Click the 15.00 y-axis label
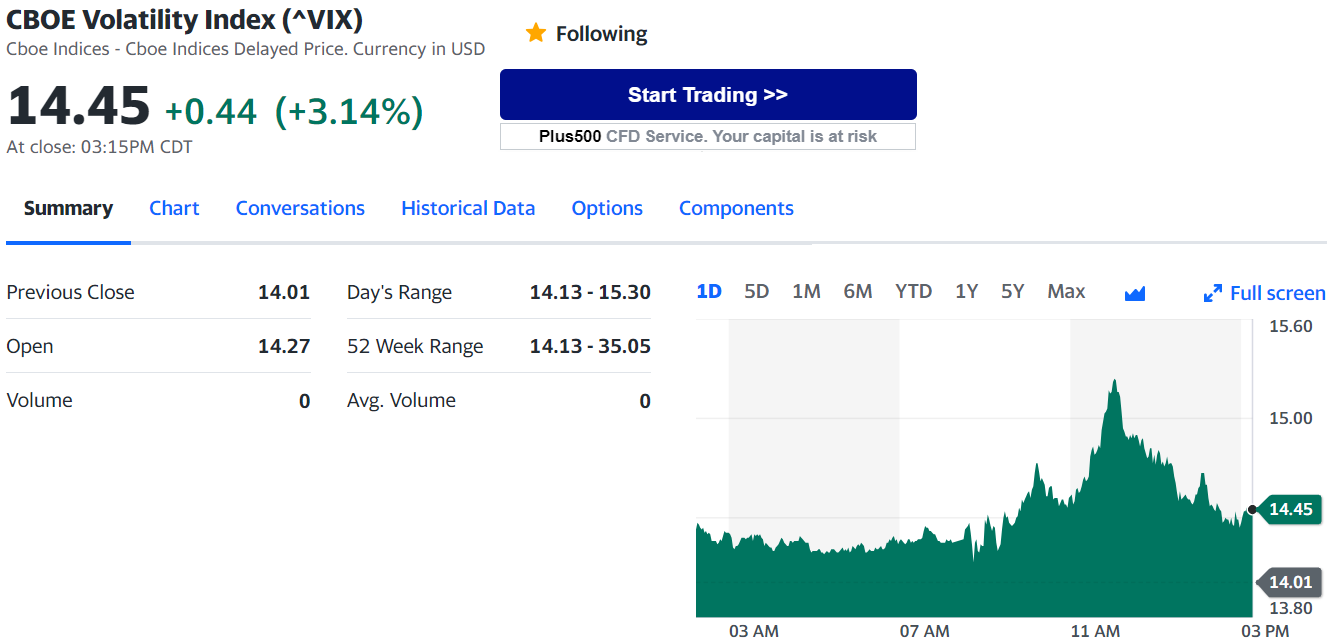1327x640 pixels. (1290, 417)
